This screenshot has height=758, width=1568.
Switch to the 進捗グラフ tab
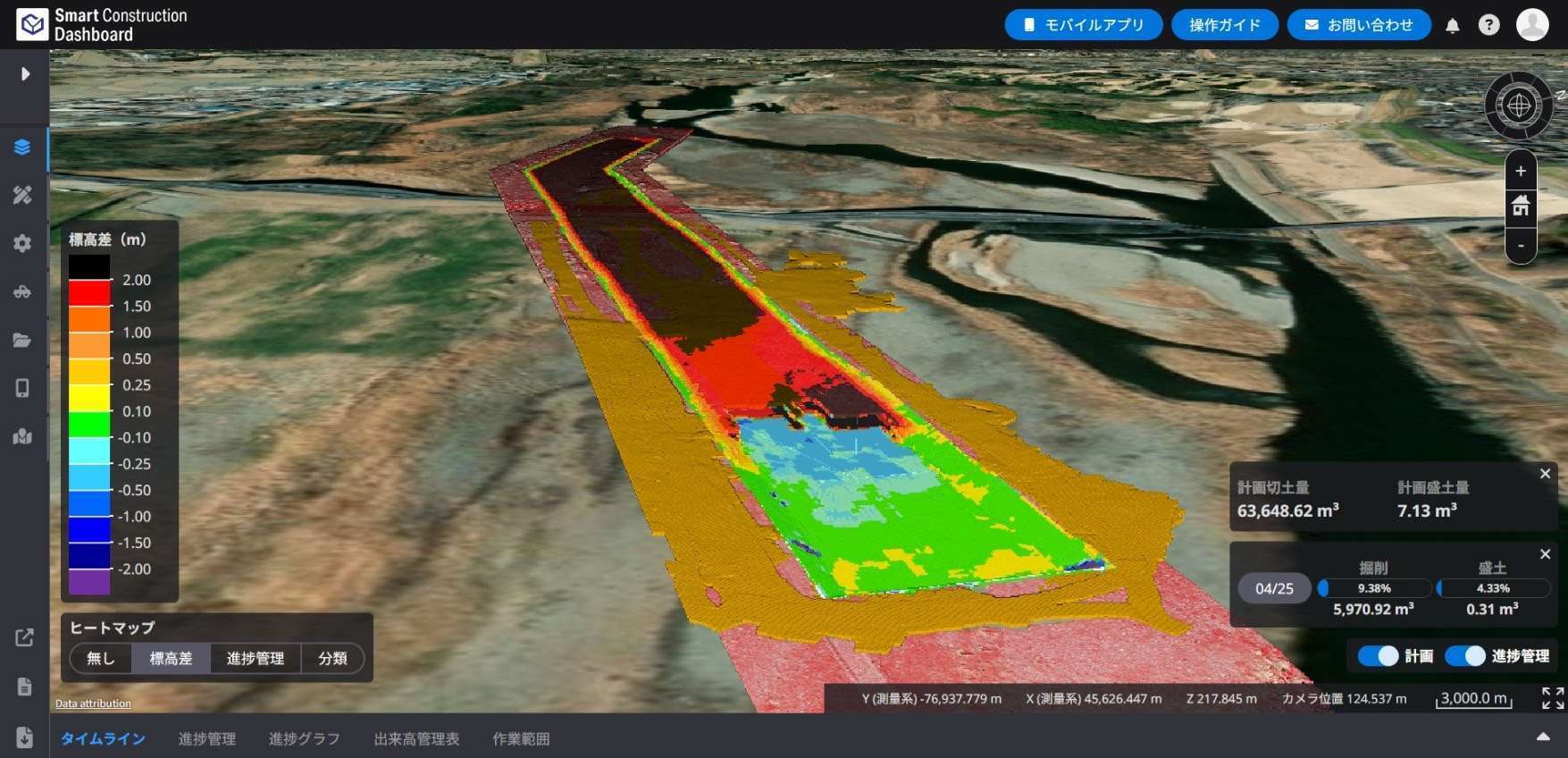pos(304,738)
